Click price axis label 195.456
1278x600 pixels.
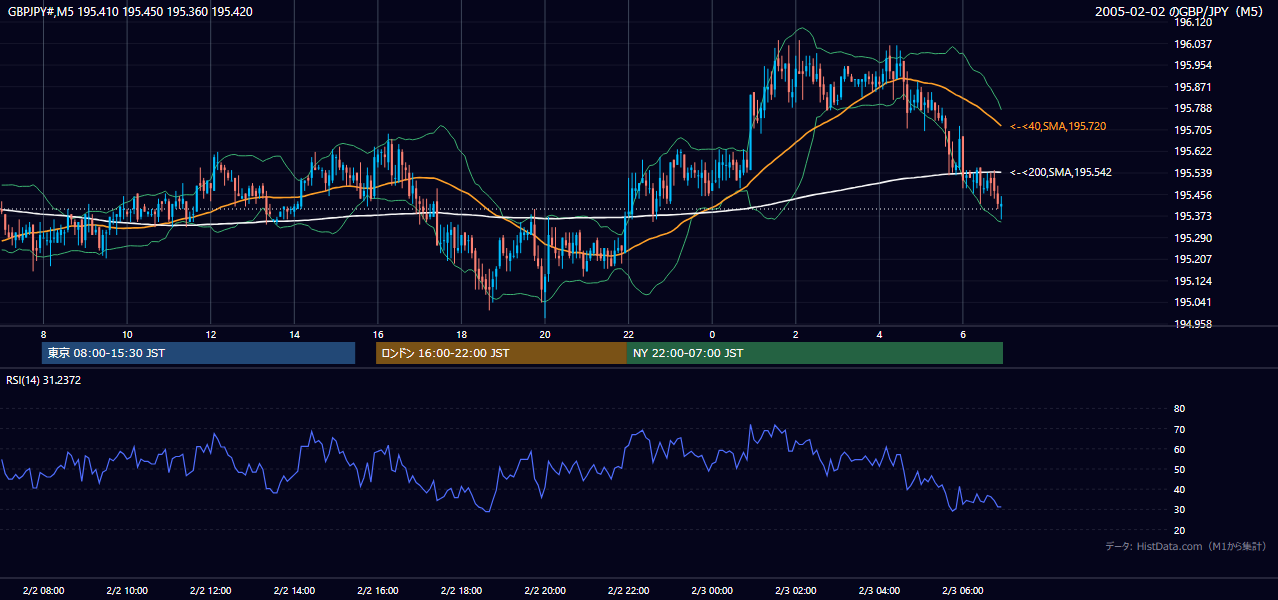click(x=1192, y=195)
